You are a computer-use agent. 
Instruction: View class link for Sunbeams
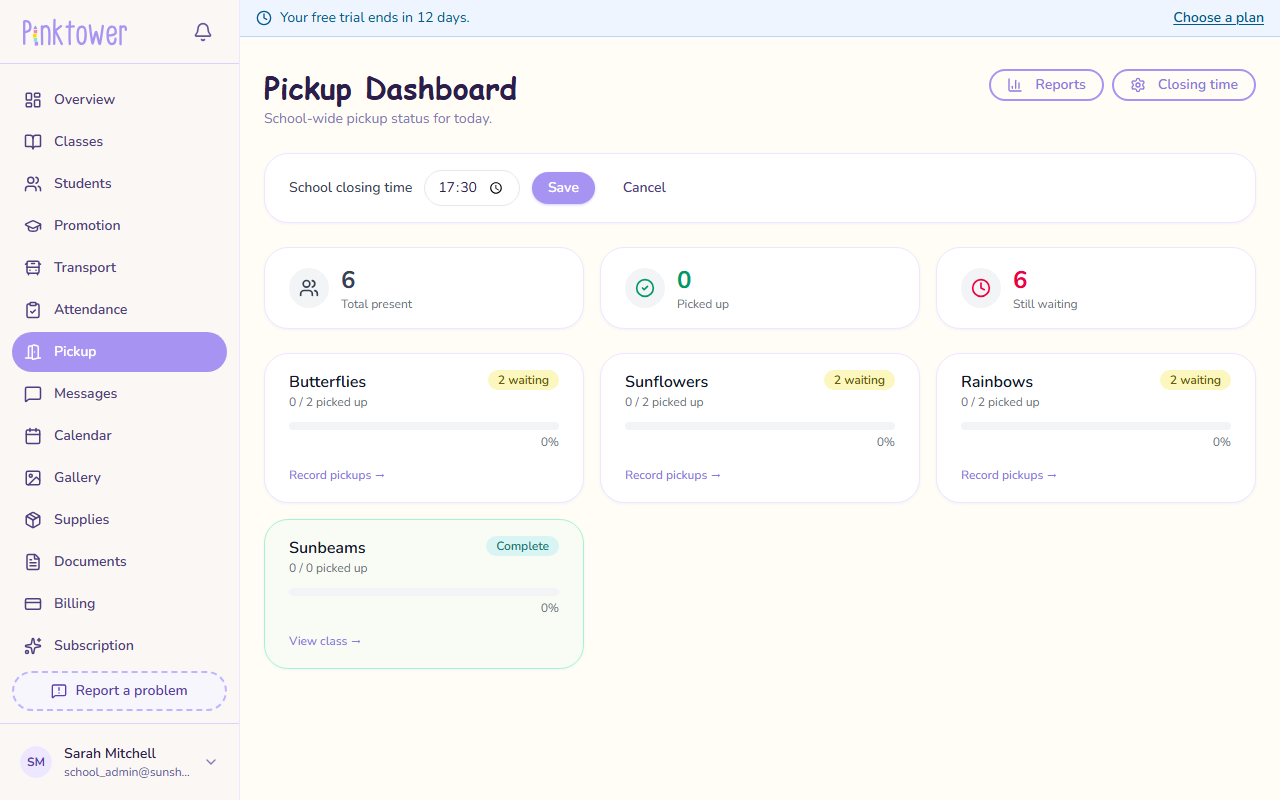(325, 642)
